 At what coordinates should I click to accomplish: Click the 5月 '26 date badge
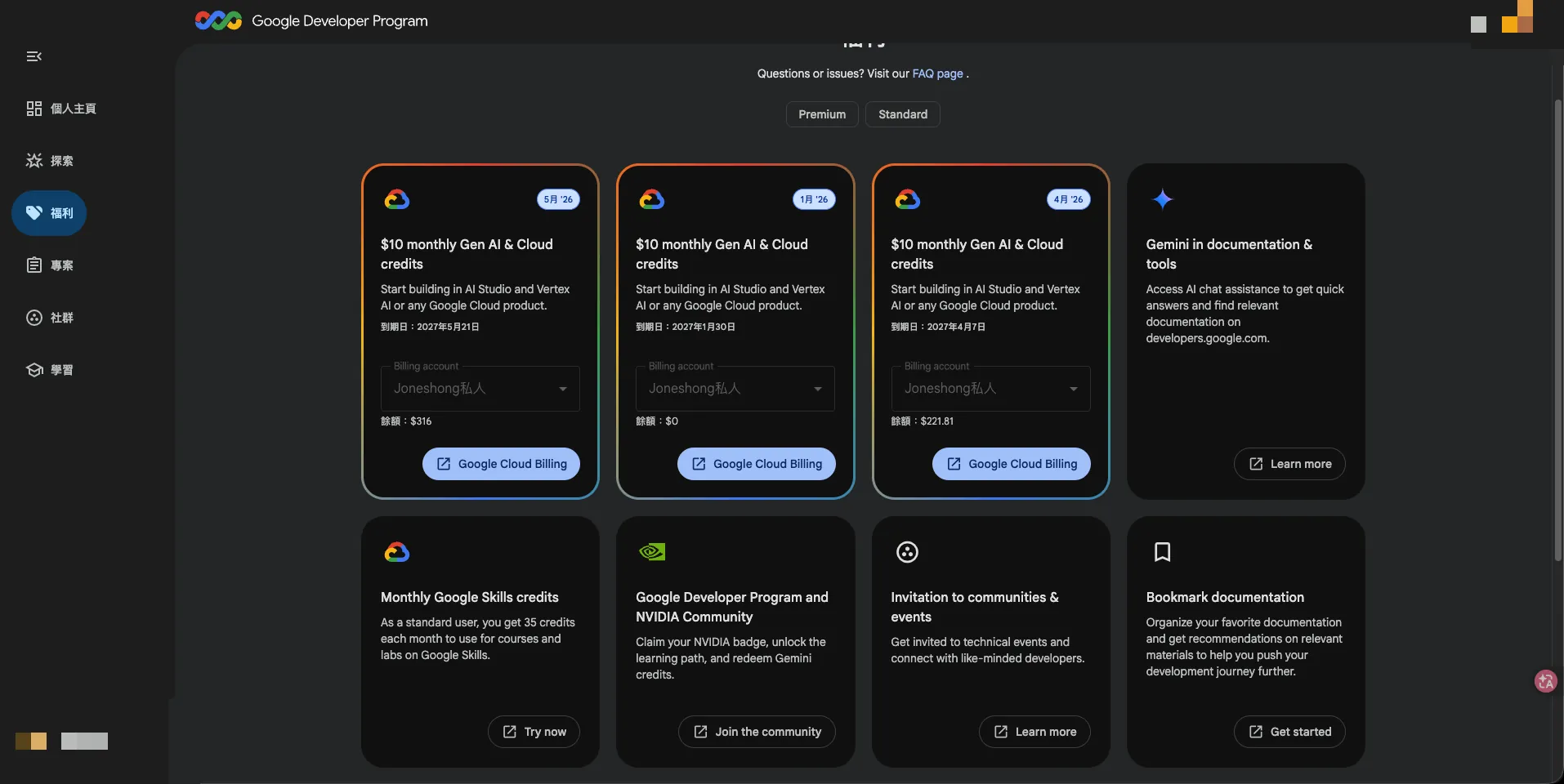click(x=558, y=199)
